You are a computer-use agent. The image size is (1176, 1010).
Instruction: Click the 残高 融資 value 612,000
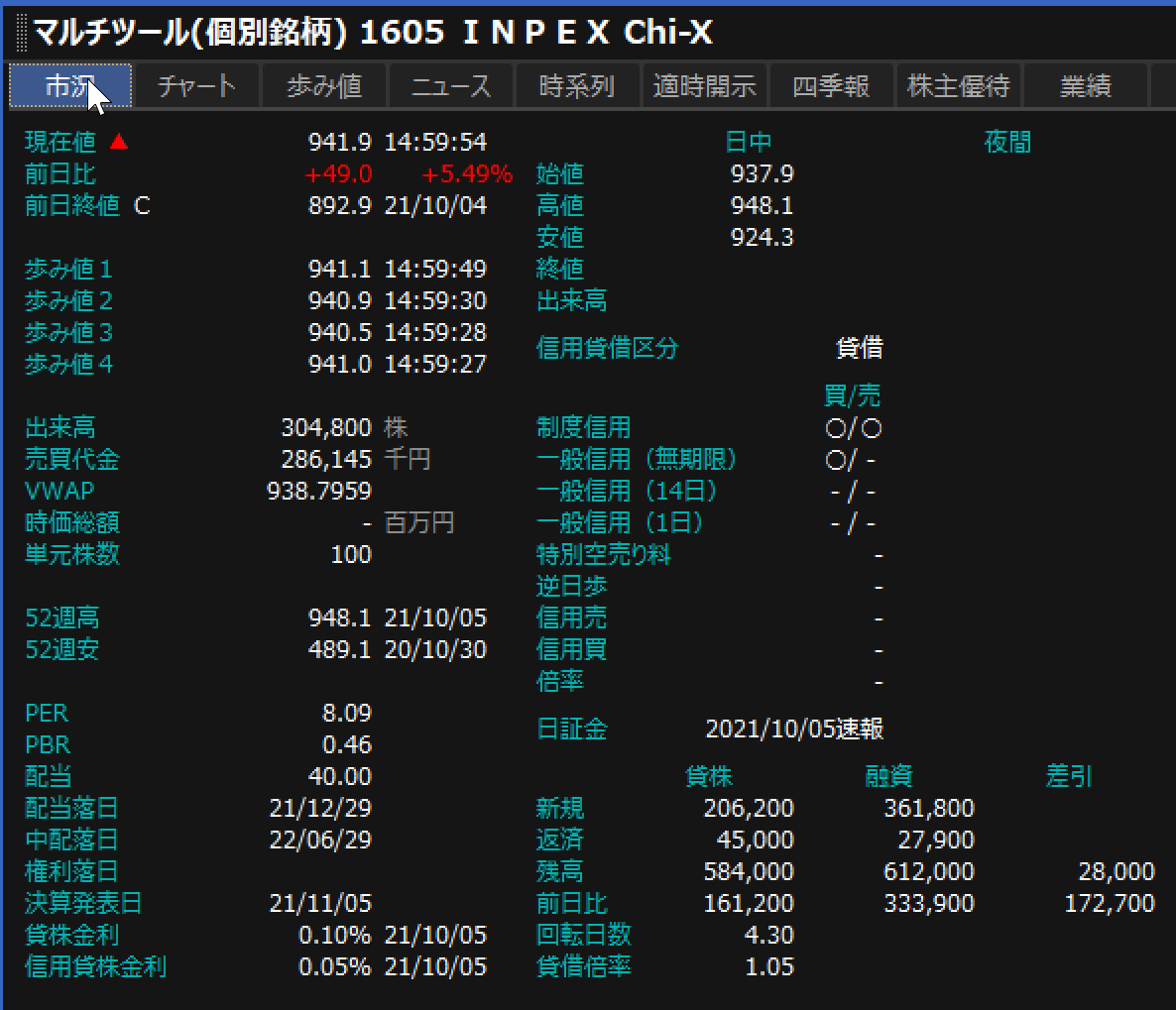coord(928,871)
